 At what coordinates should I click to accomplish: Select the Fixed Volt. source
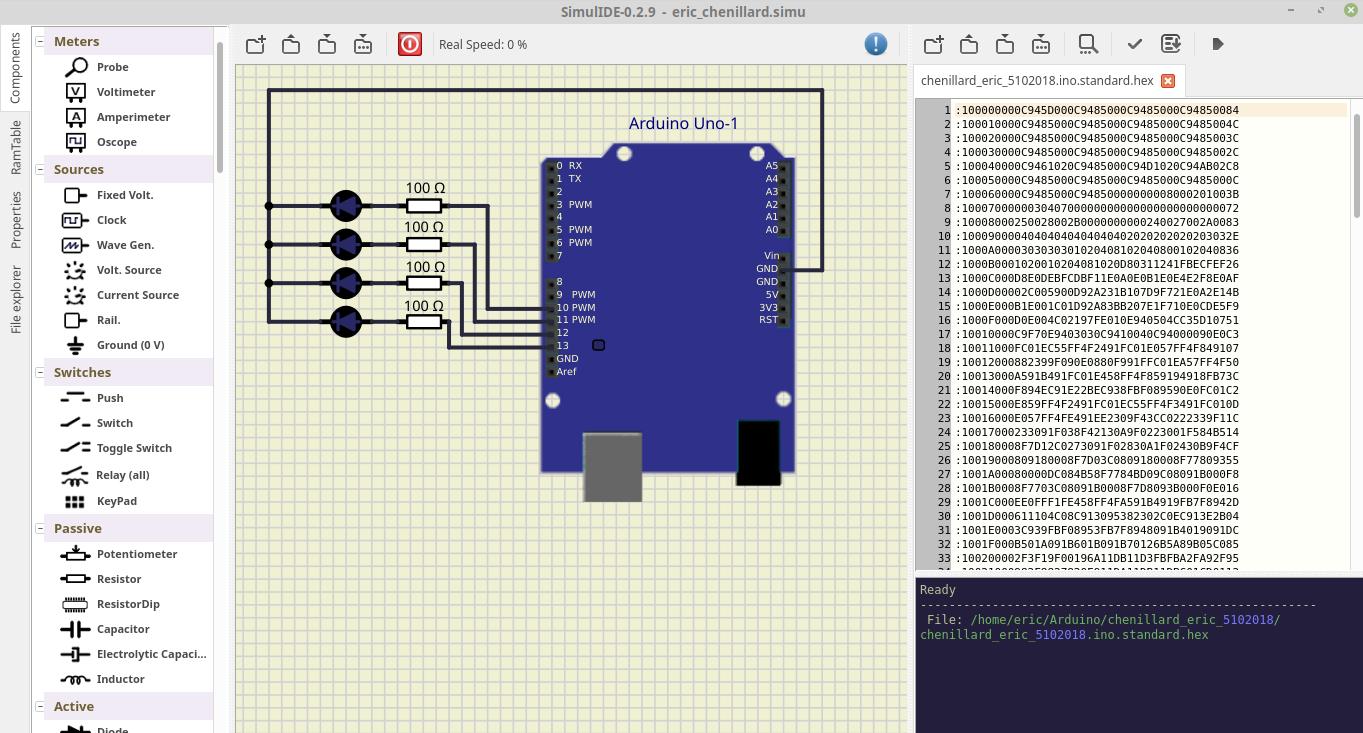(124, 195)
